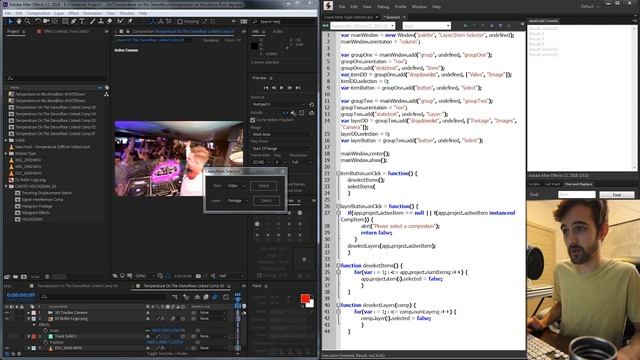Select the Selection arrow tool in After Effects
640x360 pixels.
click(x=11, y=21)
